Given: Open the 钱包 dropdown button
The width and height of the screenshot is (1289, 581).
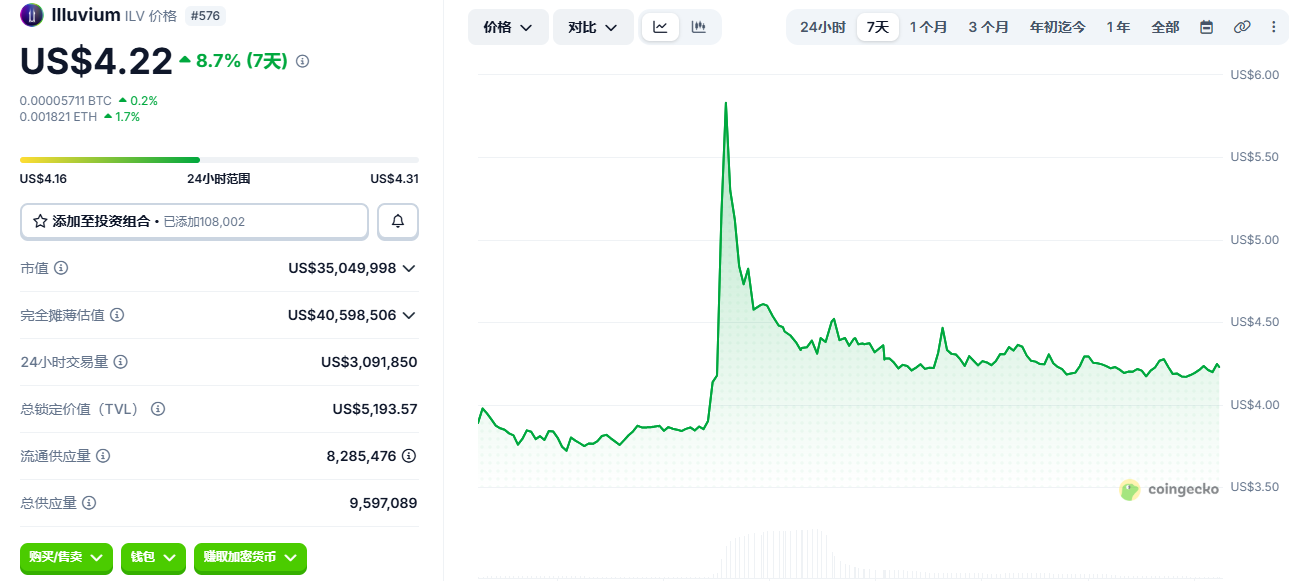Looking at the screenshot, I should (153, 557).
